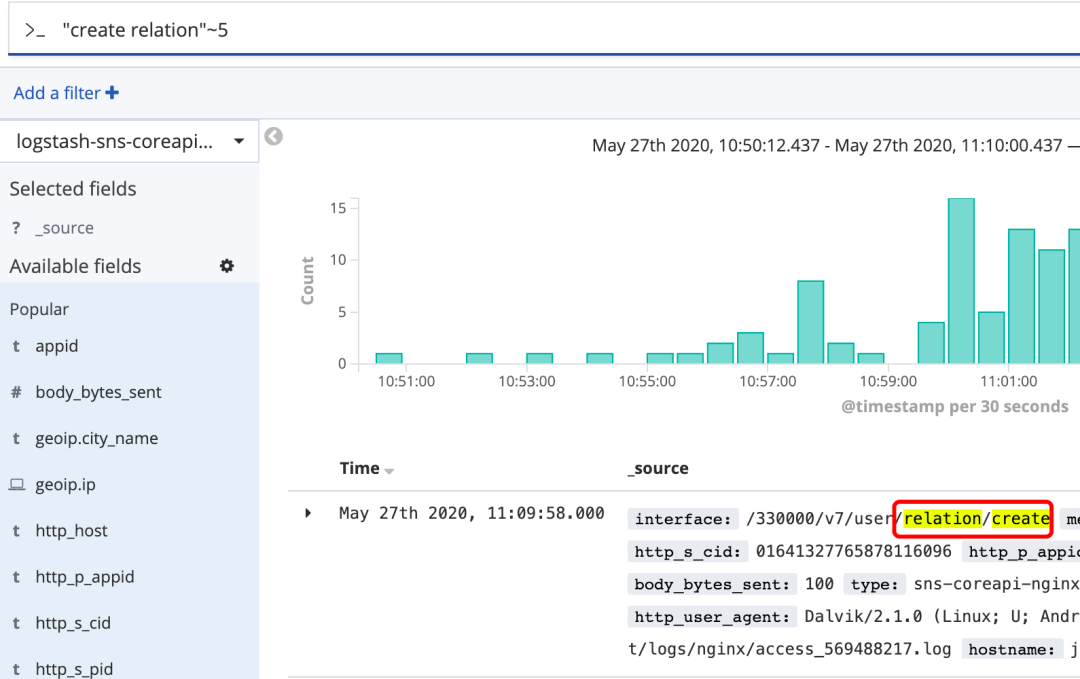Sort by the Time column arrow
This screenshot has height=679, width=1080.
389,471
